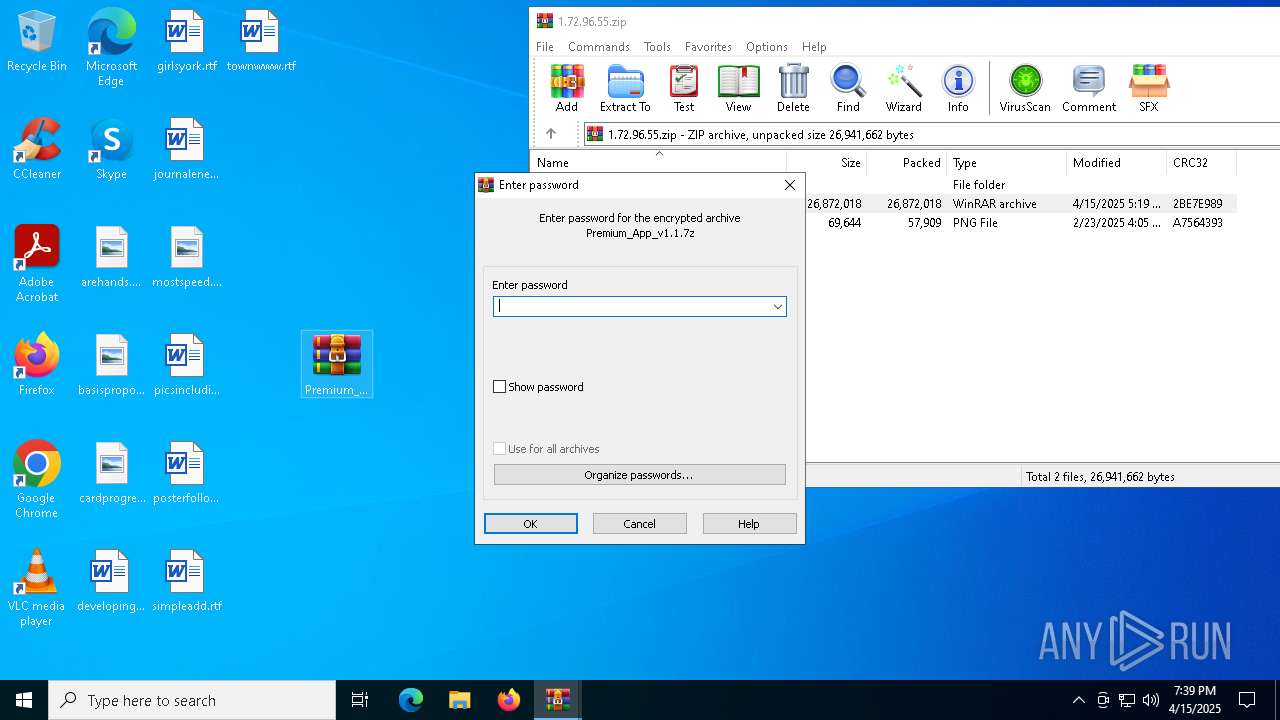Sort file list by Name column

(659, 163)
